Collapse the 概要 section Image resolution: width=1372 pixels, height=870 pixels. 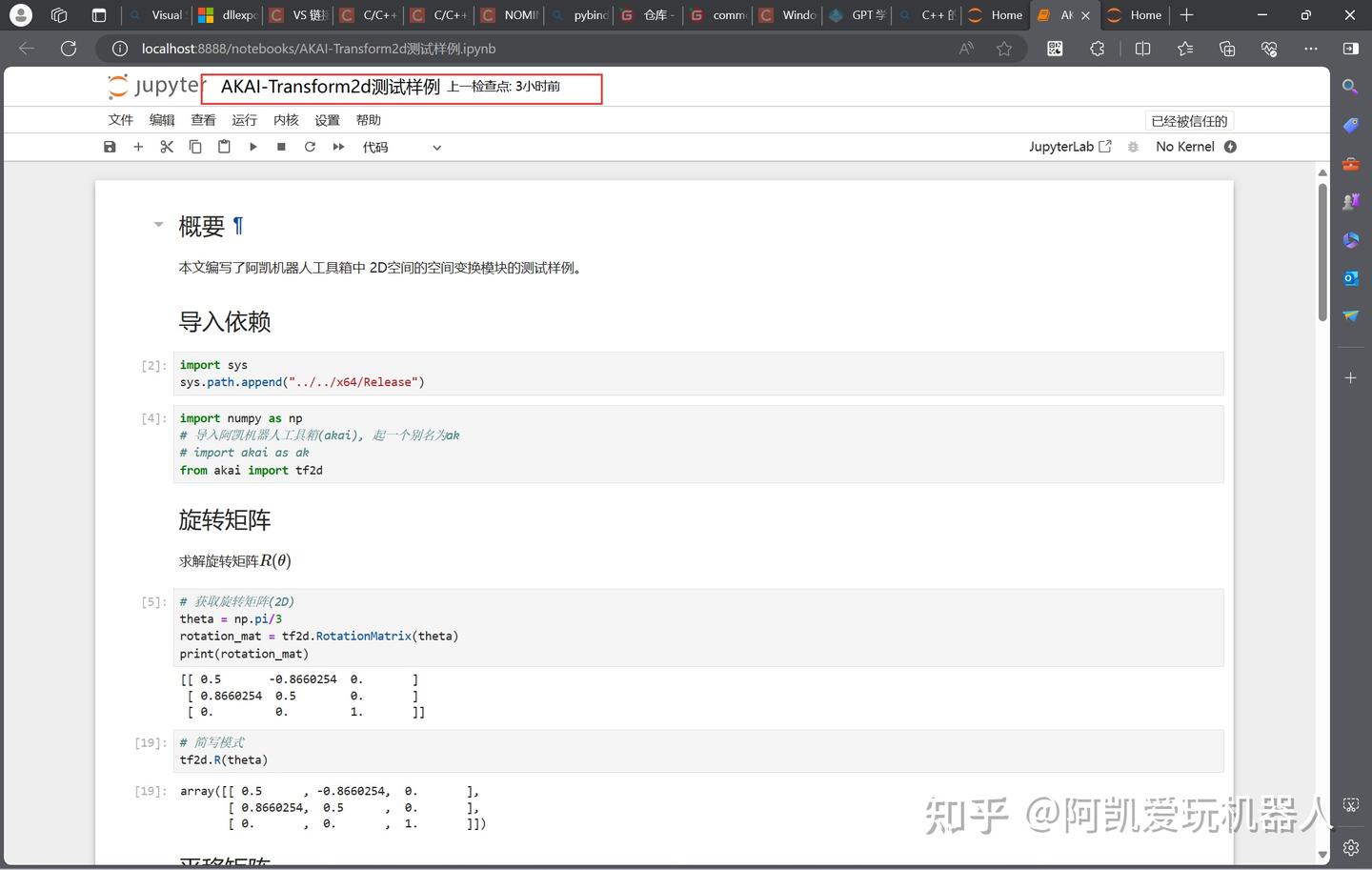point(158,225)
